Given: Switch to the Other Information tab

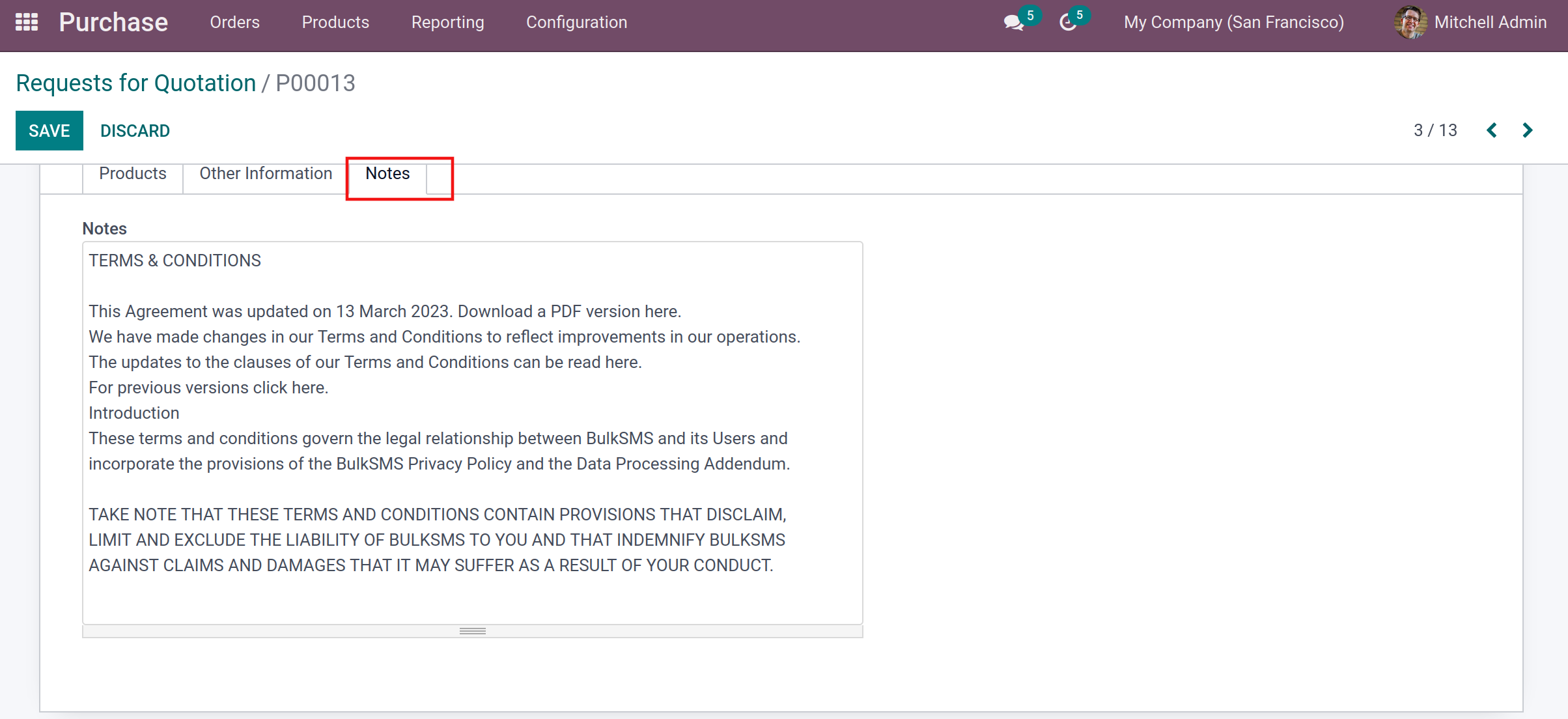Looking at the screenshot, I should pos(266,173).
